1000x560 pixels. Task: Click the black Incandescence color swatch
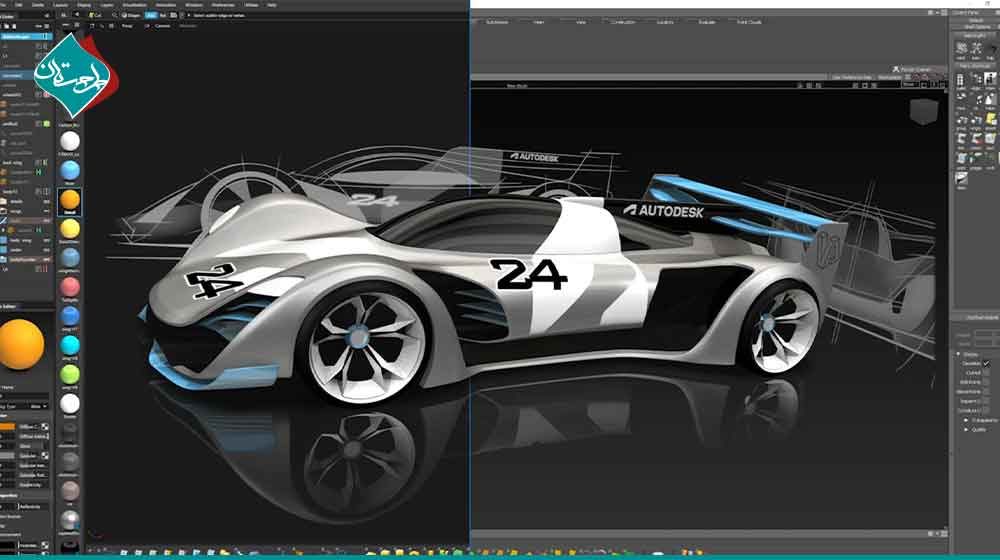[7, 545]
